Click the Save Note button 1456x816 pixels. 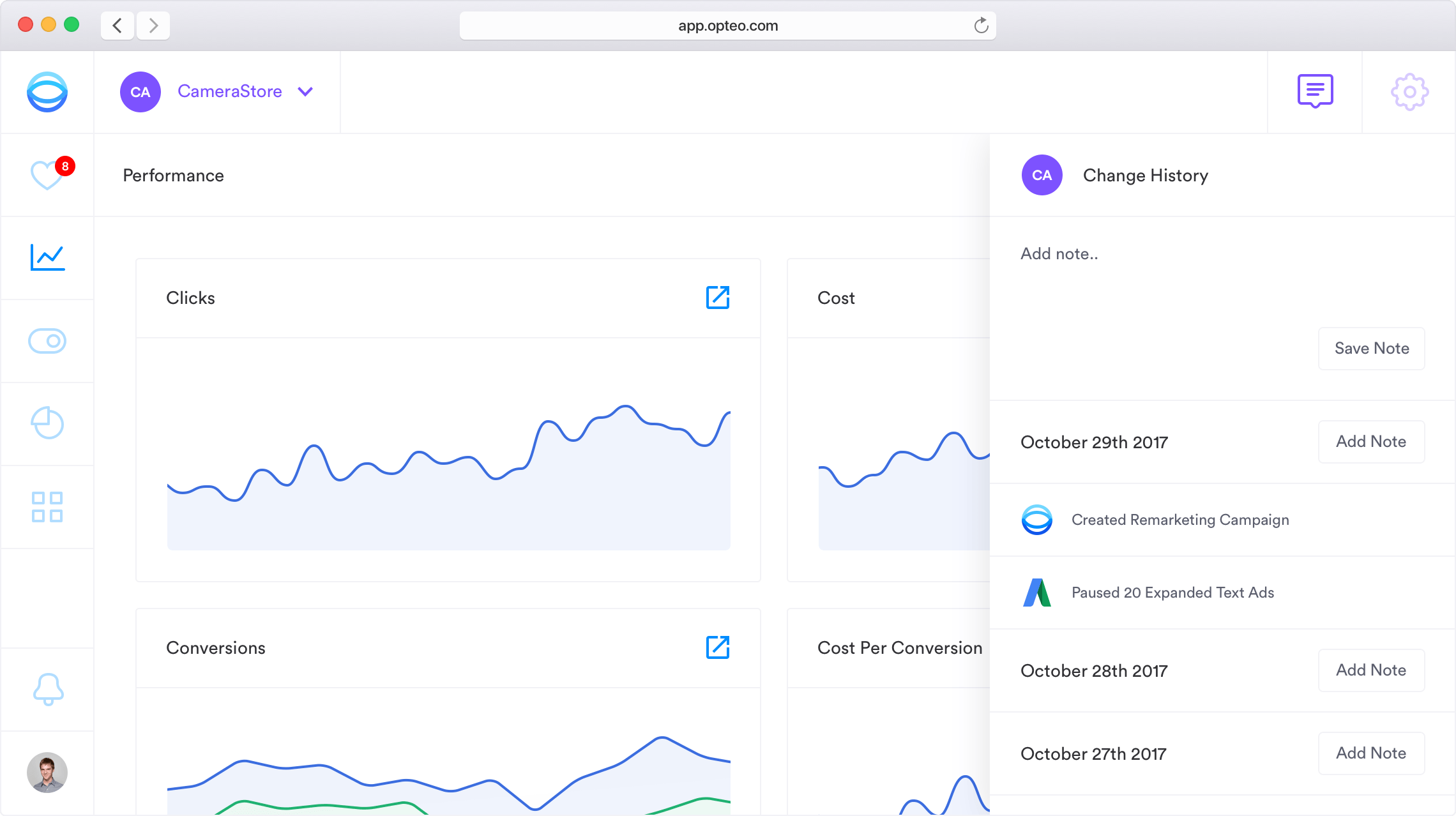pyautogui.click(x=1371, y=349)
